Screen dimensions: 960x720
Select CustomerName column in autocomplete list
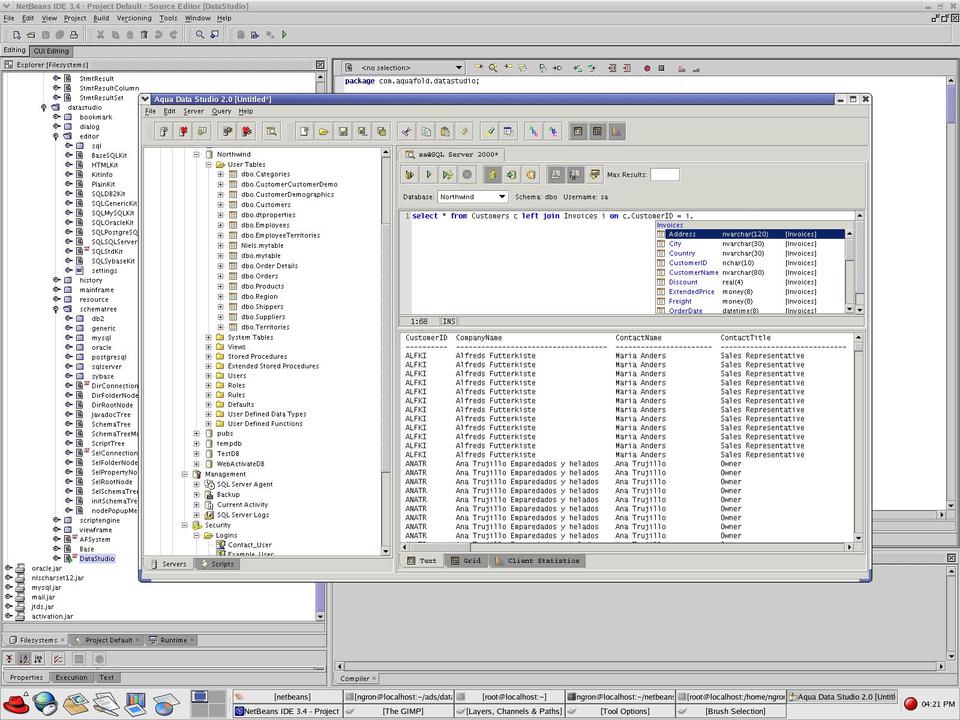[693, 272]
